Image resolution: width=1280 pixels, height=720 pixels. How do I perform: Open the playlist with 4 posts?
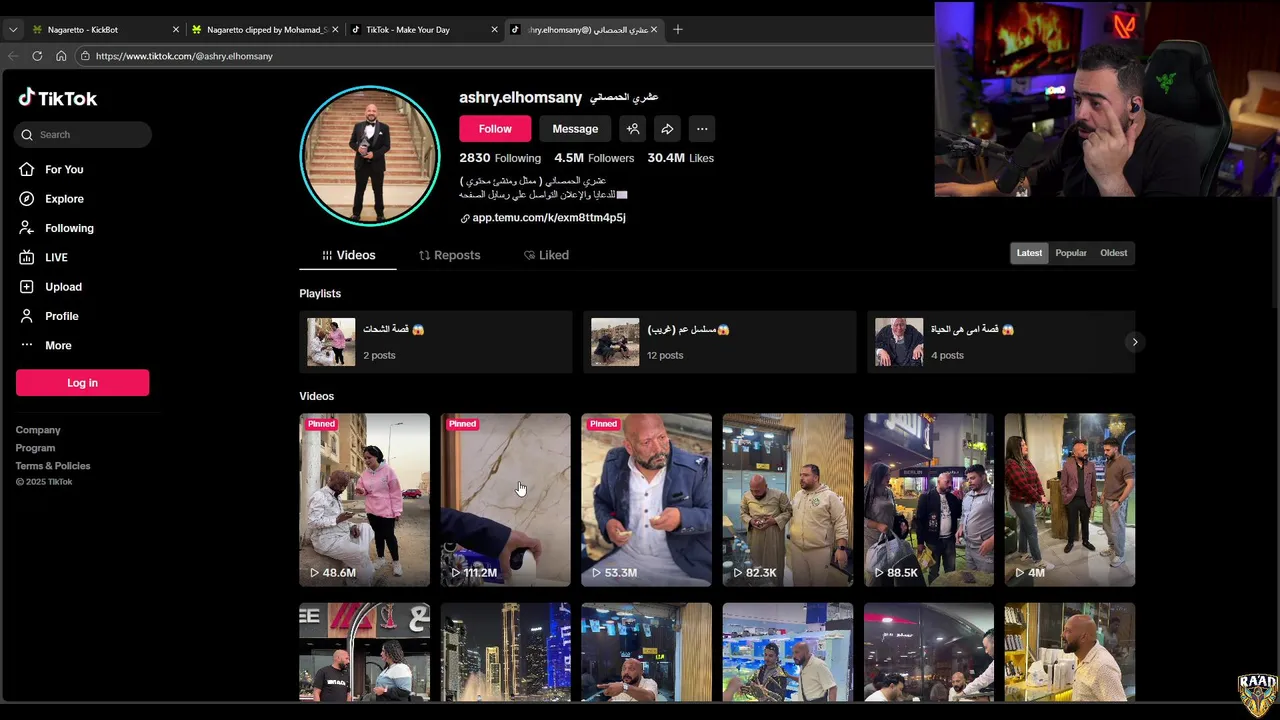1001,342
